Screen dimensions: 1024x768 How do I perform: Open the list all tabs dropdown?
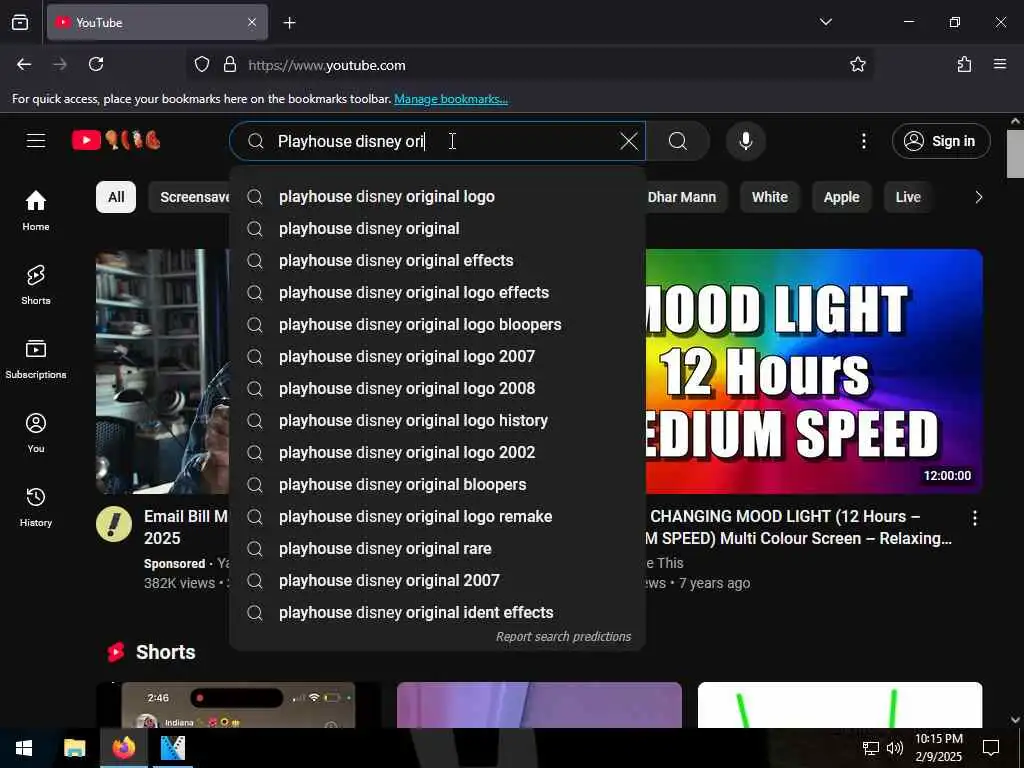pos(825,22)
